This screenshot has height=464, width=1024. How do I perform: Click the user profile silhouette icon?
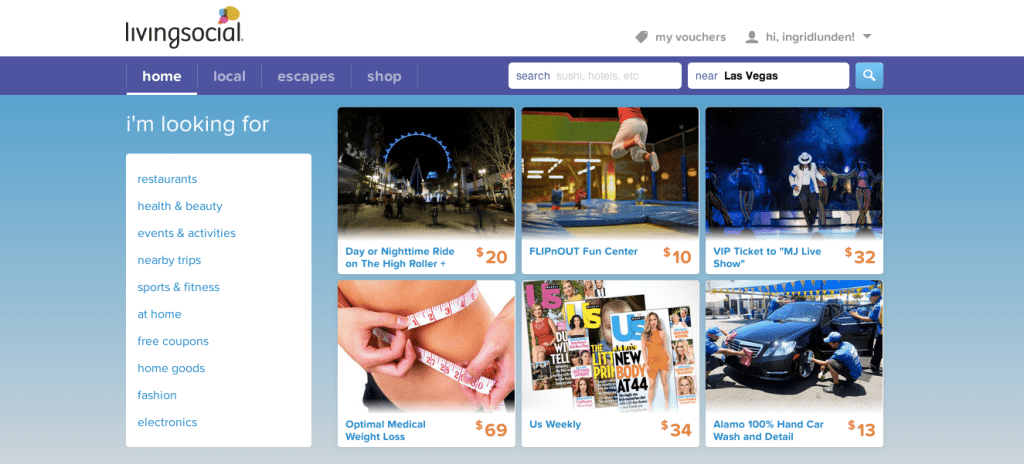pyautogui.click(x=752, y=37)
